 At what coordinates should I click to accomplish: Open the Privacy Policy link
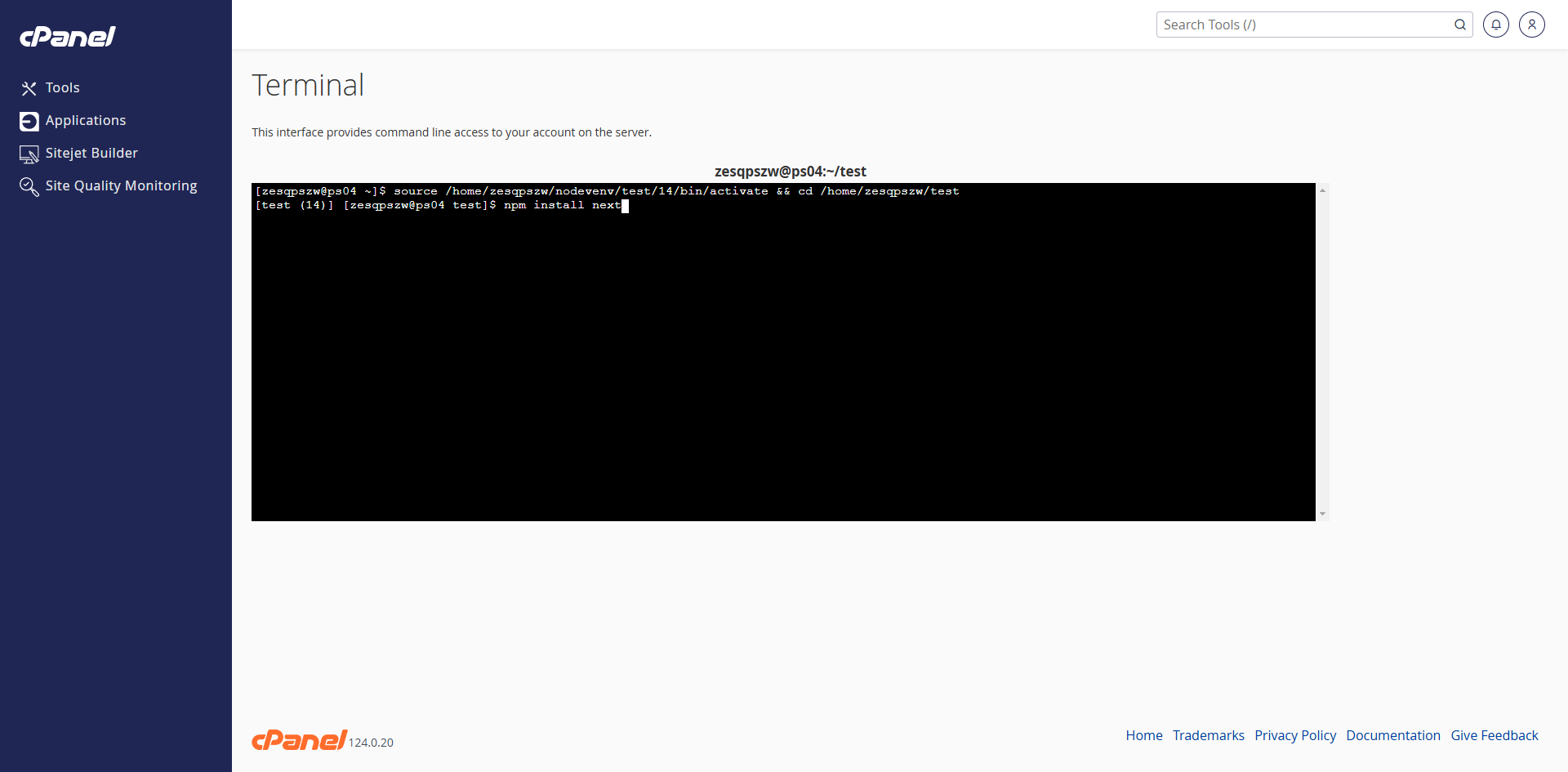coord(1295,735)
